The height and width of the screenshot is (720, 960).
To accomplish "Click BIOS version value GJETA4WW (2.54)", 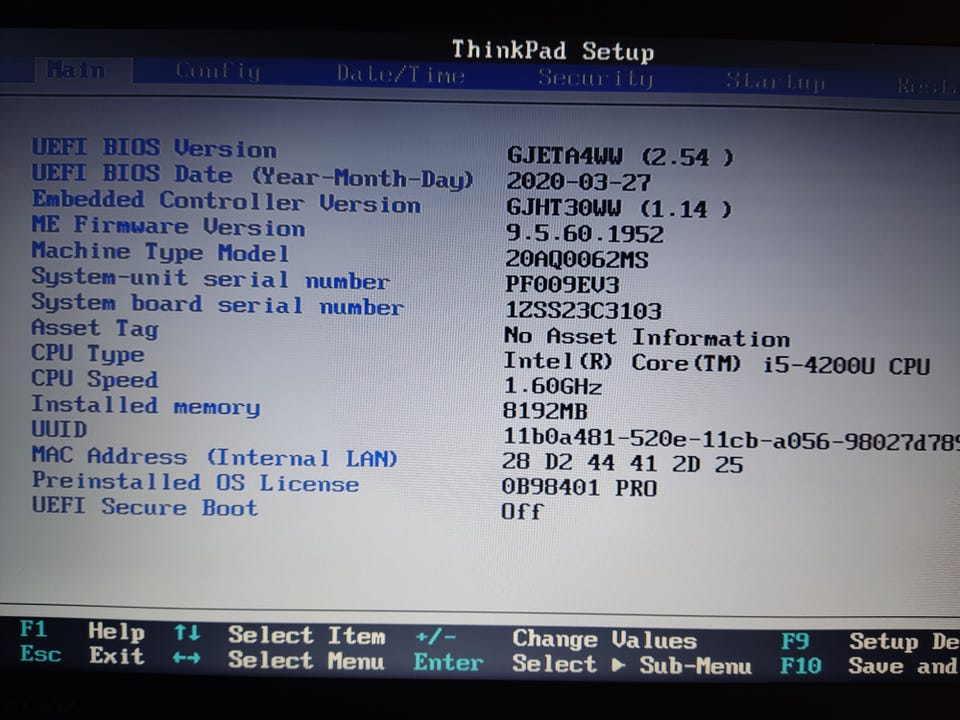I will pyautogui.click(x=620, y=157).
